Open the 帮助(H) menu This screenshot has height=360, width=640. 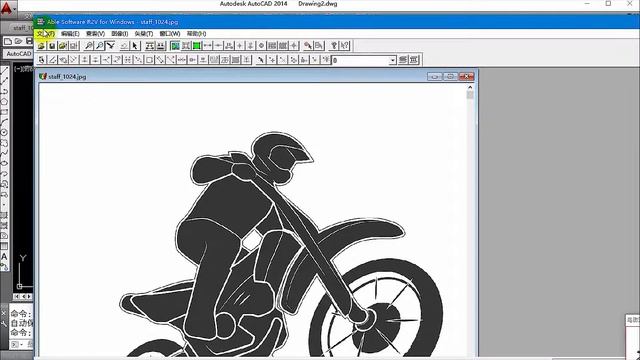(196, 33)
